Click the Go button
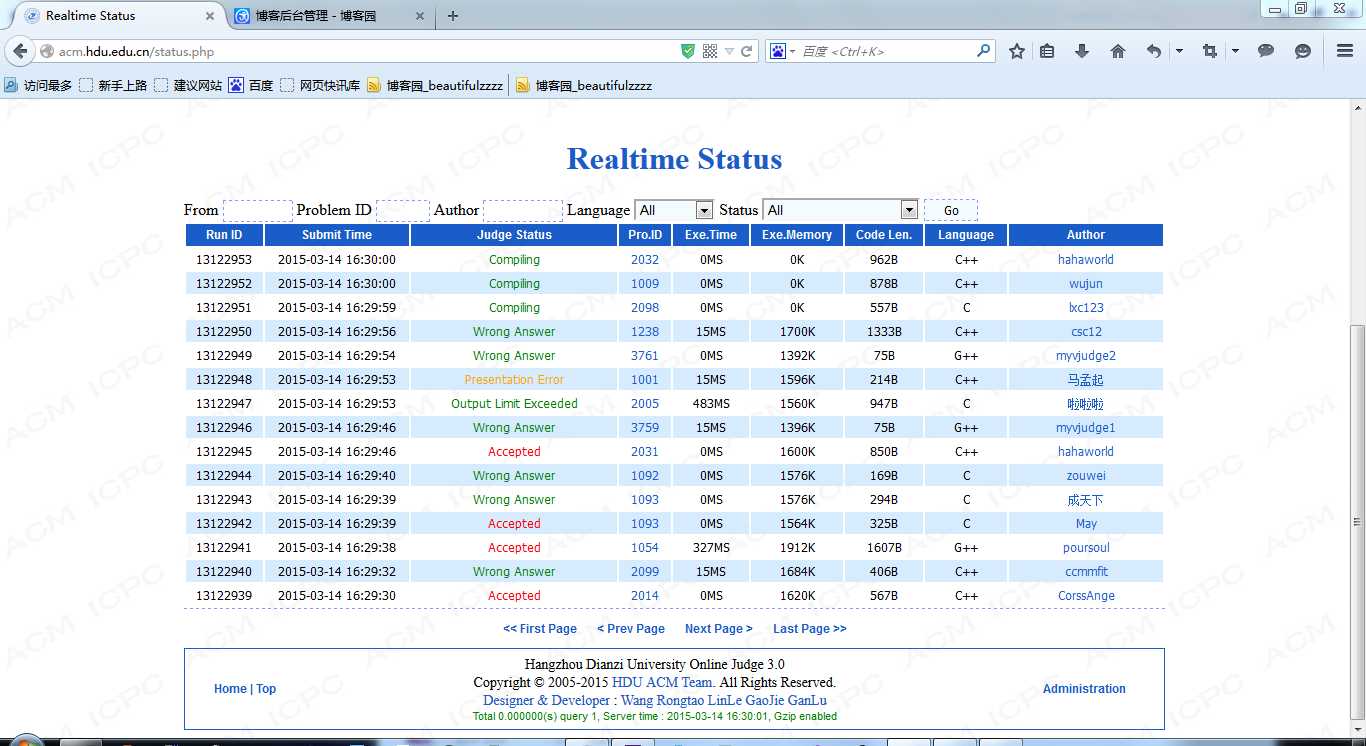This screenshot has width=1366, height=746. (951, 210)
